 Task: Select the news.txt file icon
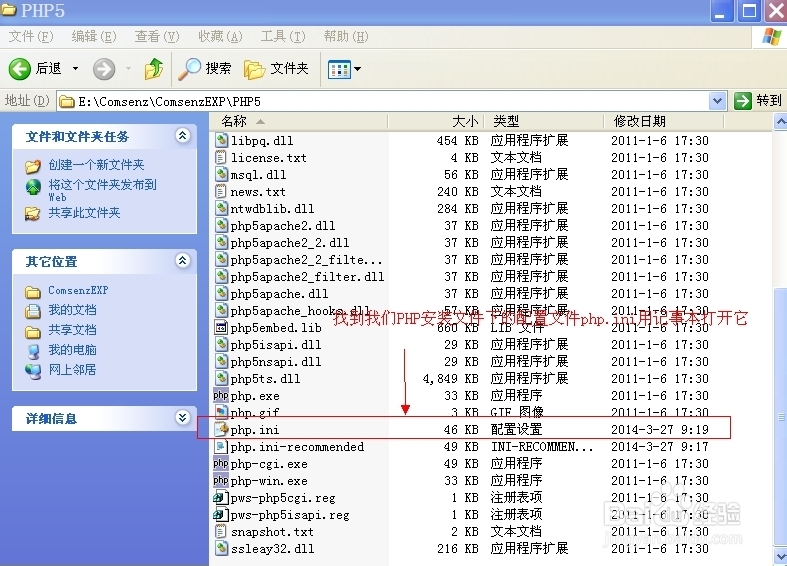[221, 192]
